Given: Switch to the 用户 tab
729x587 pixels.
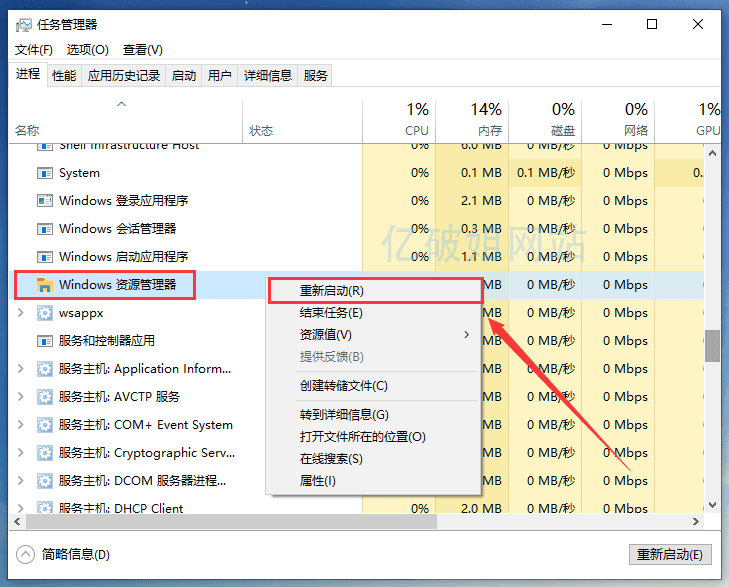Looking at the screenshot, I should pos(219,76).
